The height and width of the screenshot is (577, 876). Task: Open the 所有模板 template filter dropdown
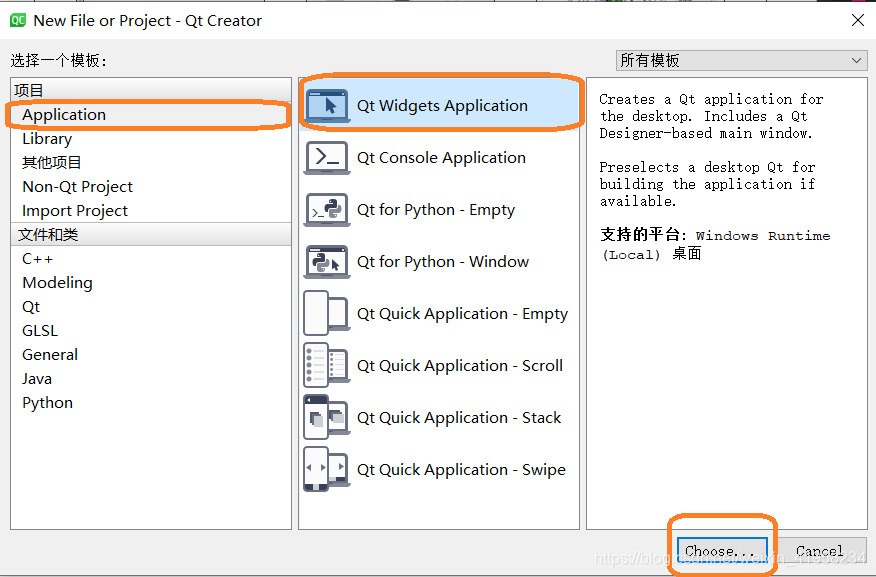(x=741, y=60)
